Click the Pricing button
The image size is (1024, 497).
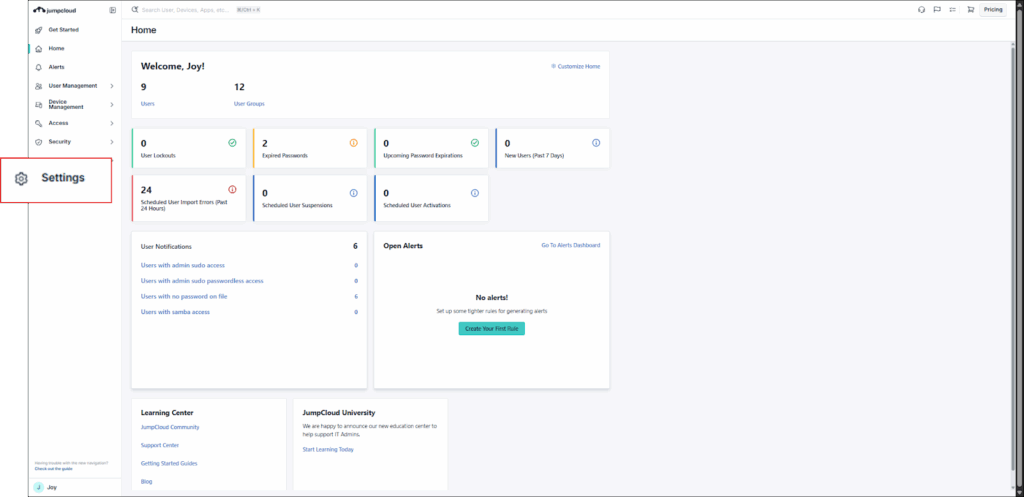tap(992, 10)
